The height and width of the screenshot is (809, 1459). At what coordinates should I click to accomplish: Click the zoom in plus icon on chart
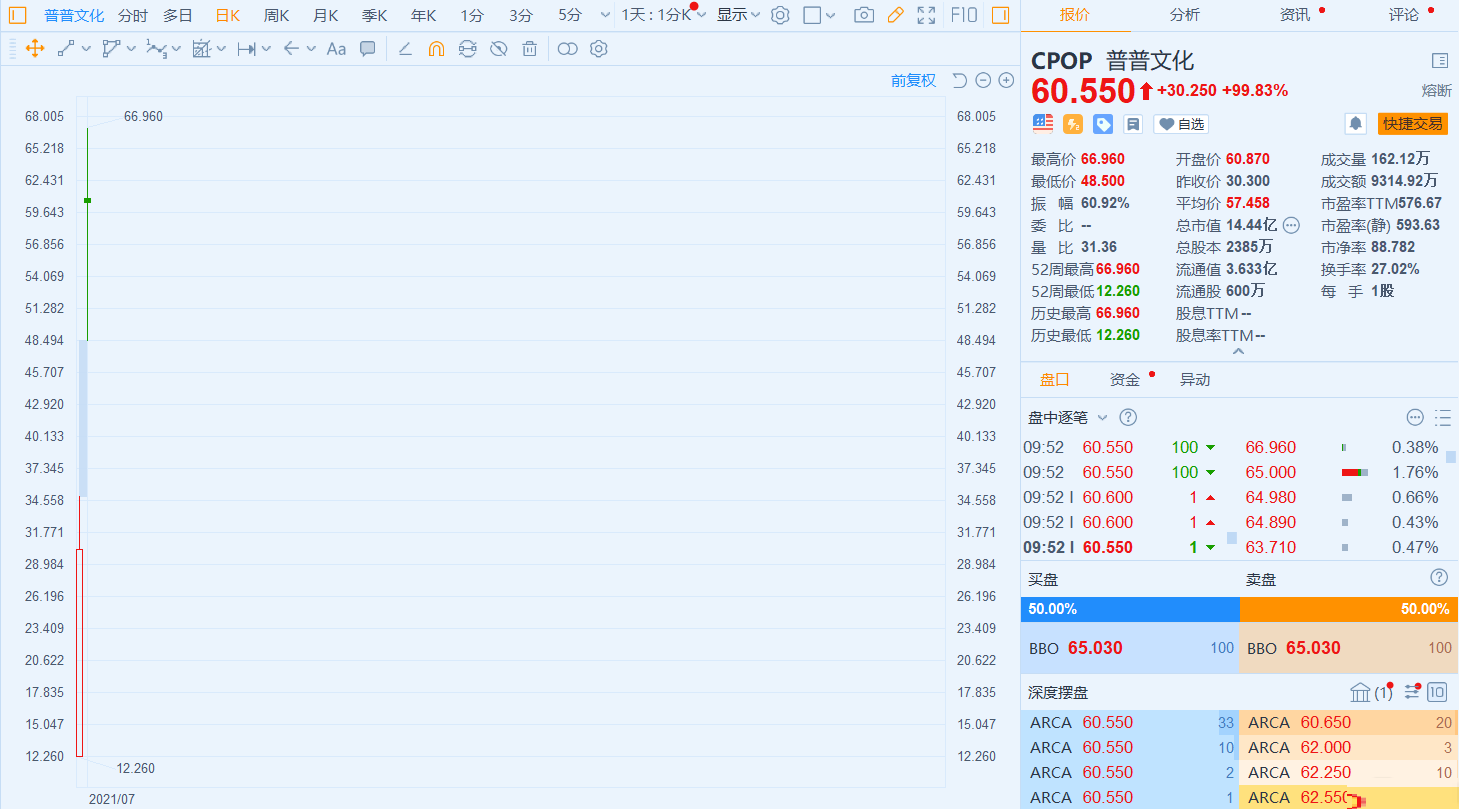pyautogui.click(x=1006, y=81)
